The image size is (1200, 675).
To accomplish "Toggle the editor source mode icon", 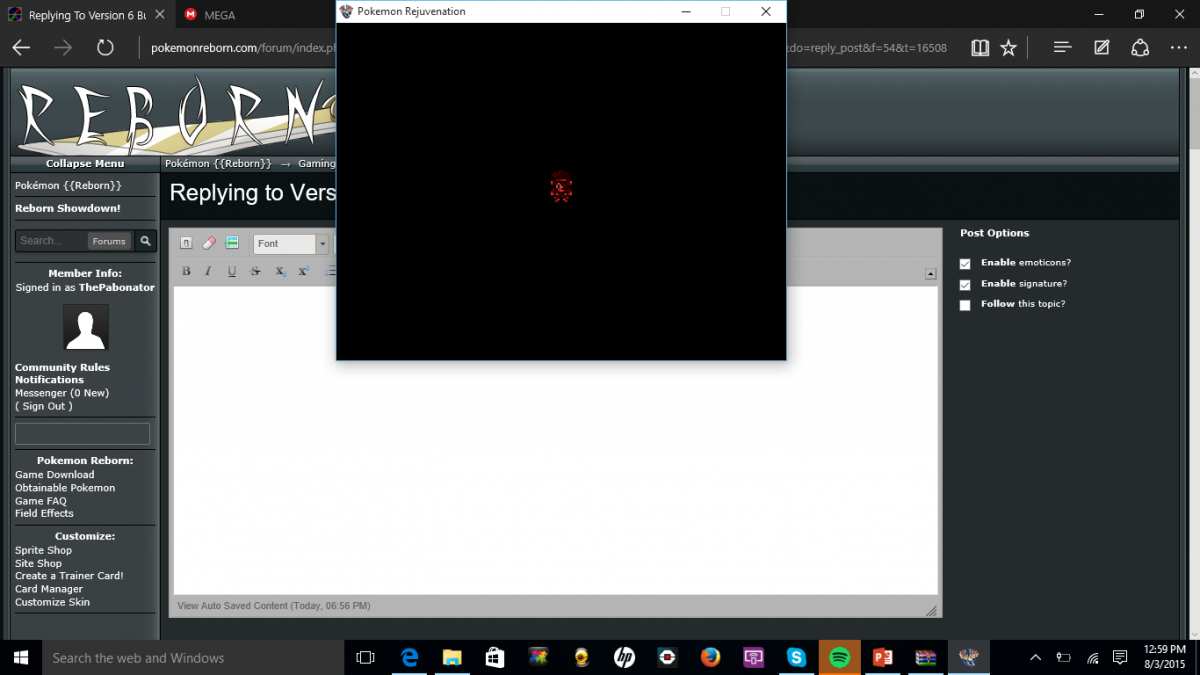I will pos(187,243).
